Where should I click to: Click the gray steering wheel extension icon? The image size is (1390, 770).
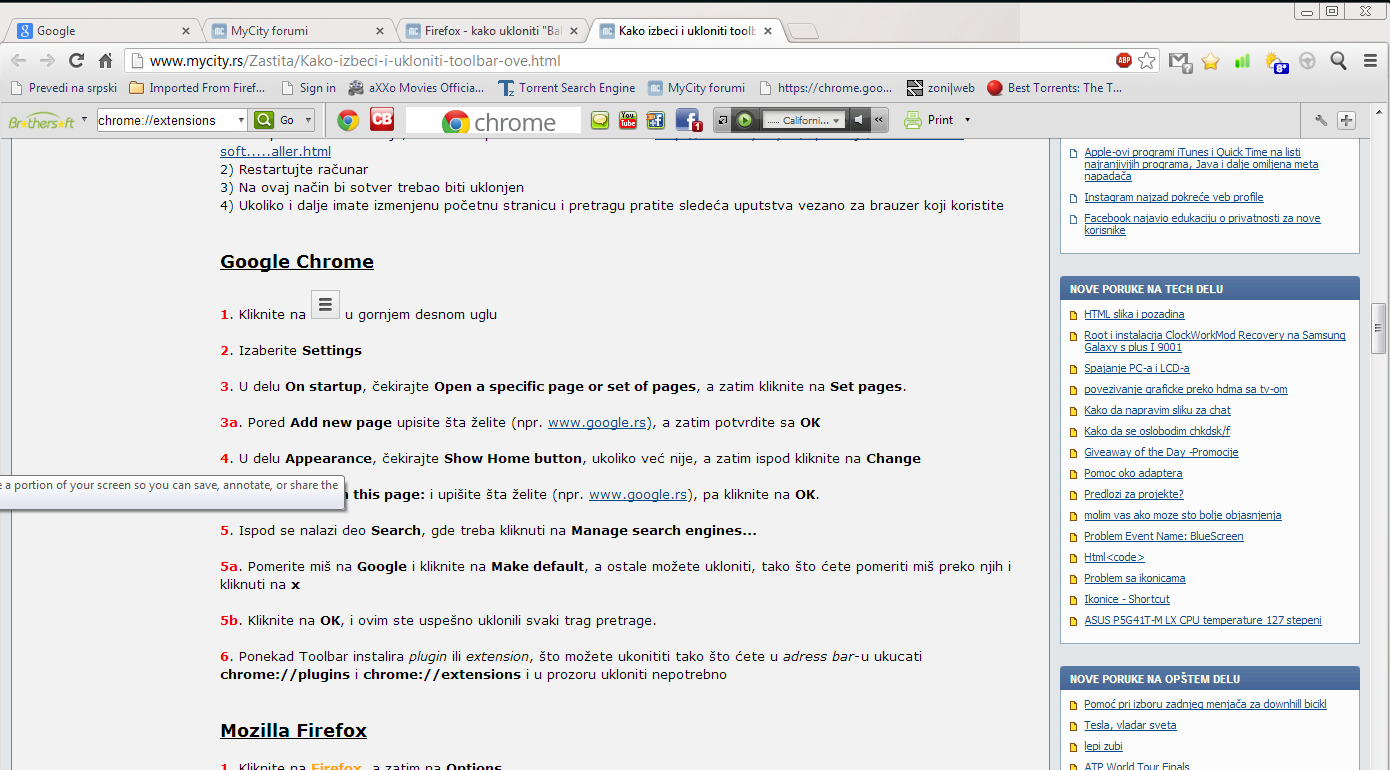(1307, 61)
